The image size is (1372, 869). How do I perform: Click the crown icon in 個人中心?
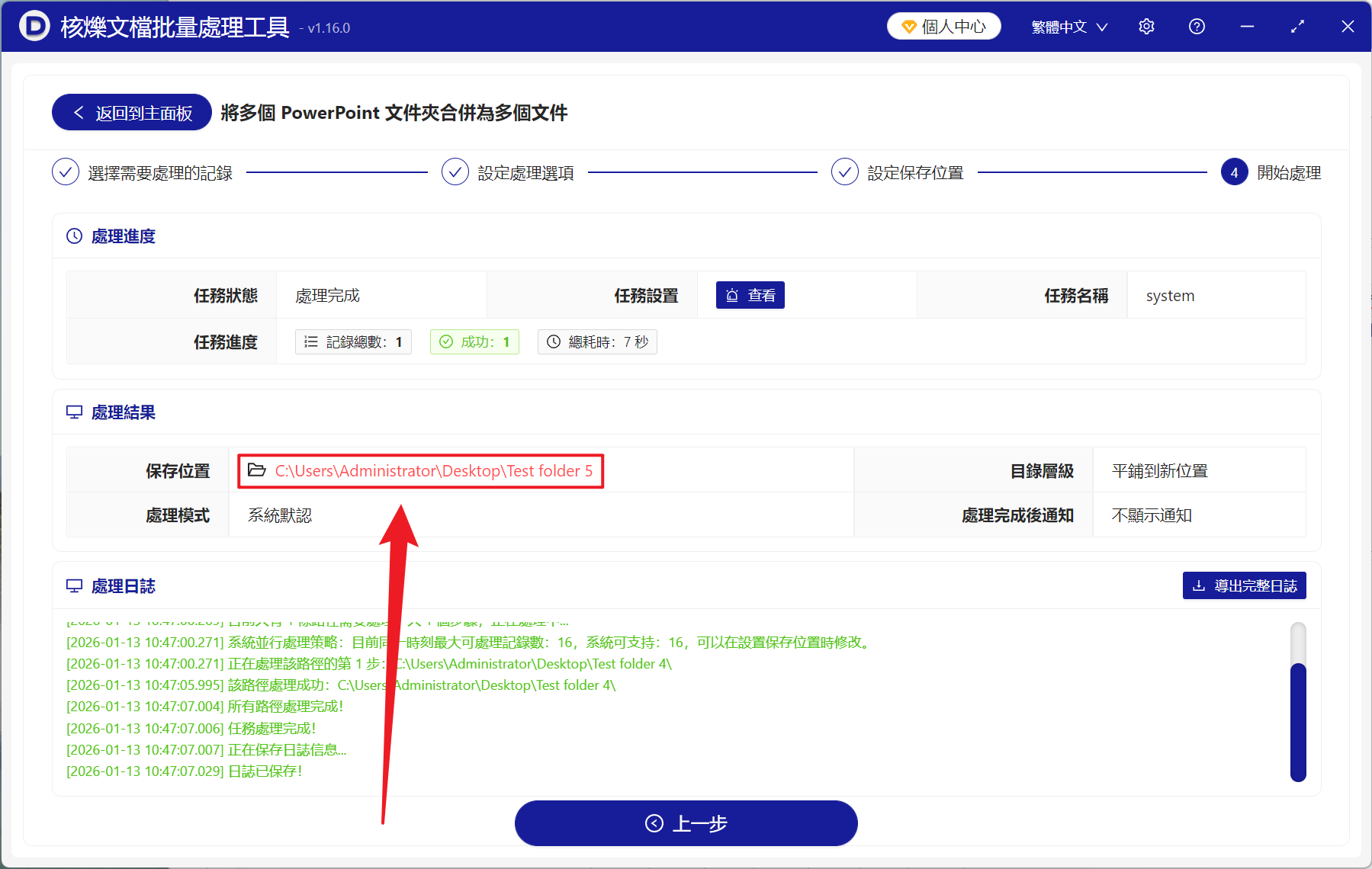pyautogui.click(x=908, y=25)
